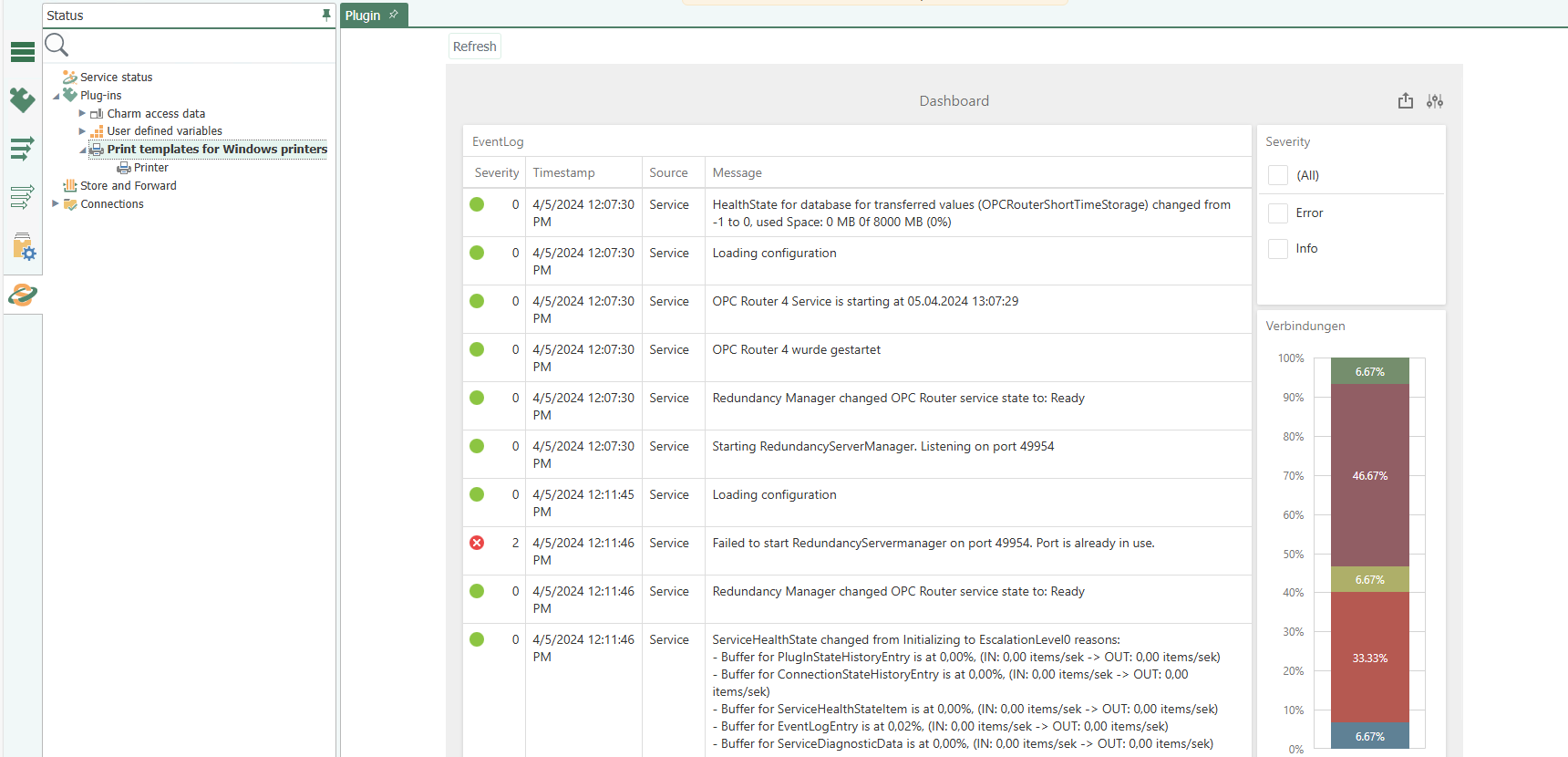Click the Plug-ins tree node icon
The image size is (1568, 757).
[70, 95]
